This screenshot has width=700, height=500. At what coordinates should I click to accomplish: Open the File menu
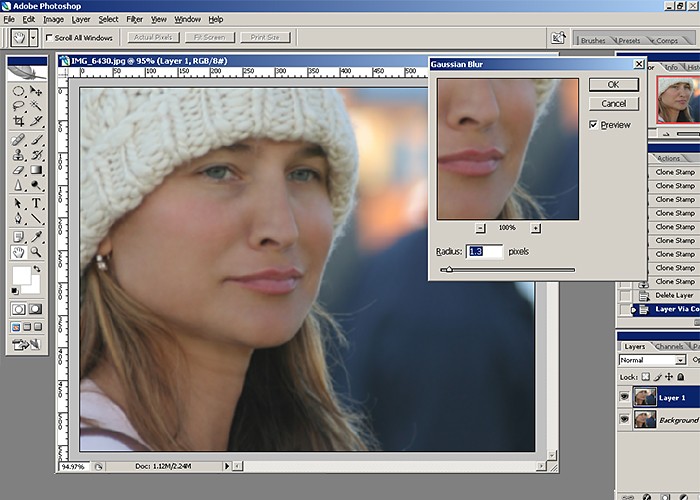(x=9, y=19)
